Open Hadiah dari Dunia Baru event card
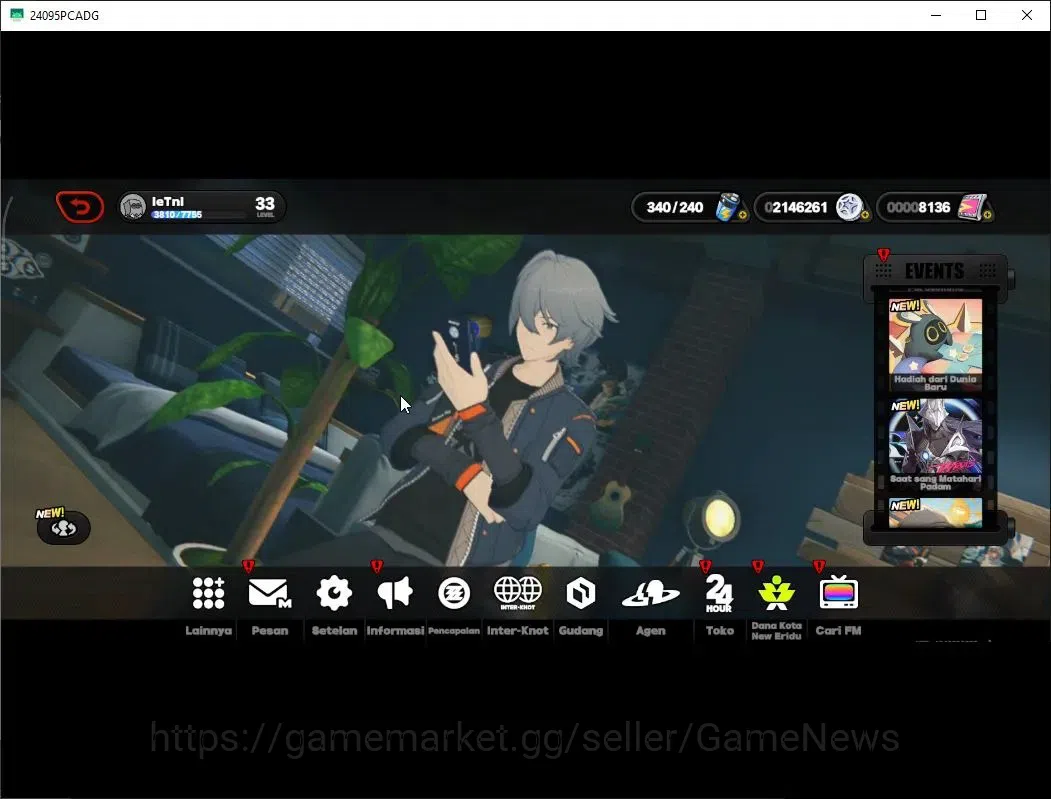 [x=935, y=346]
